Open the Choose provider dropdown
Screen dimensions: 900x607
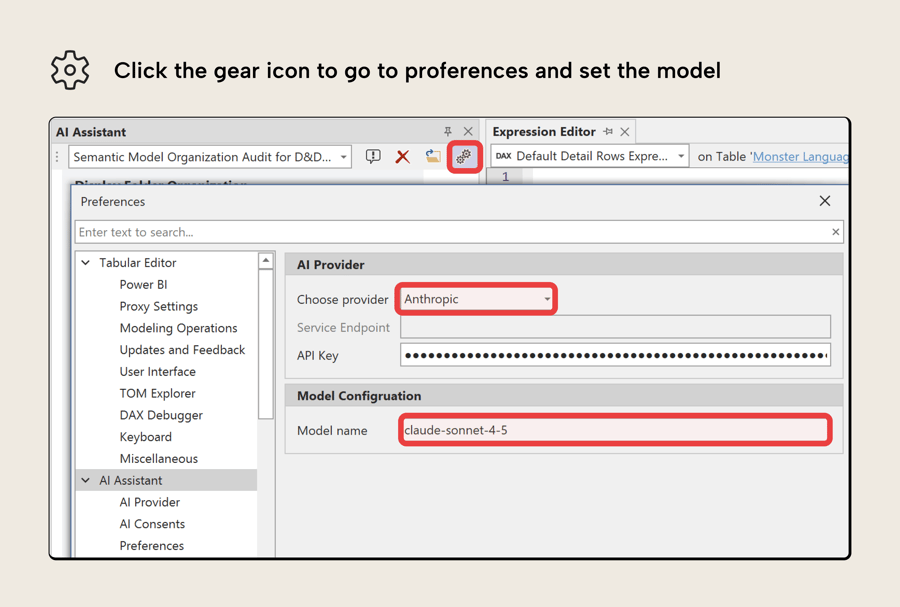[x=546, y=299]
